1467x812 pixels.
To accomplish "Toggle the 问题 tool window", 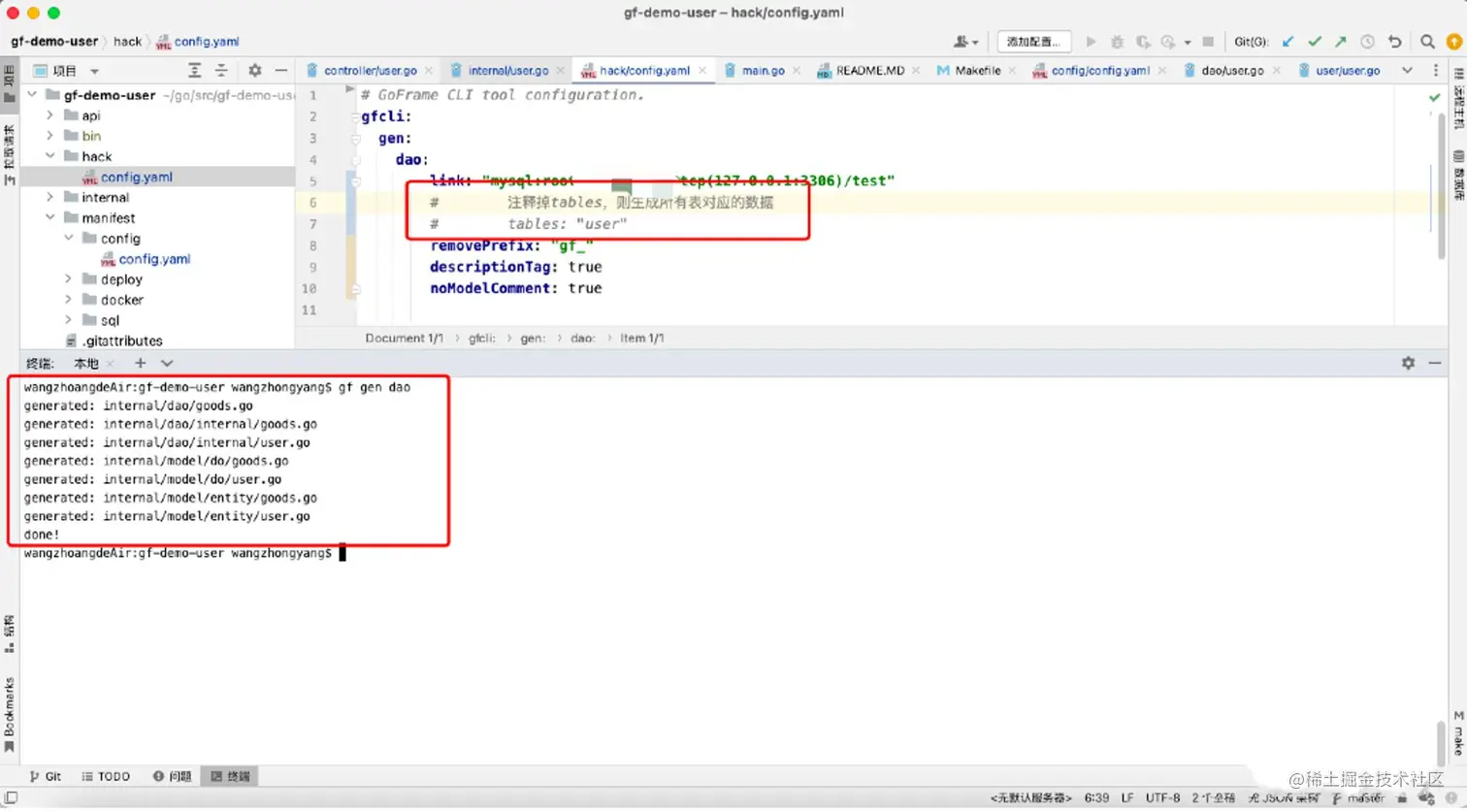I will [172, 776].
